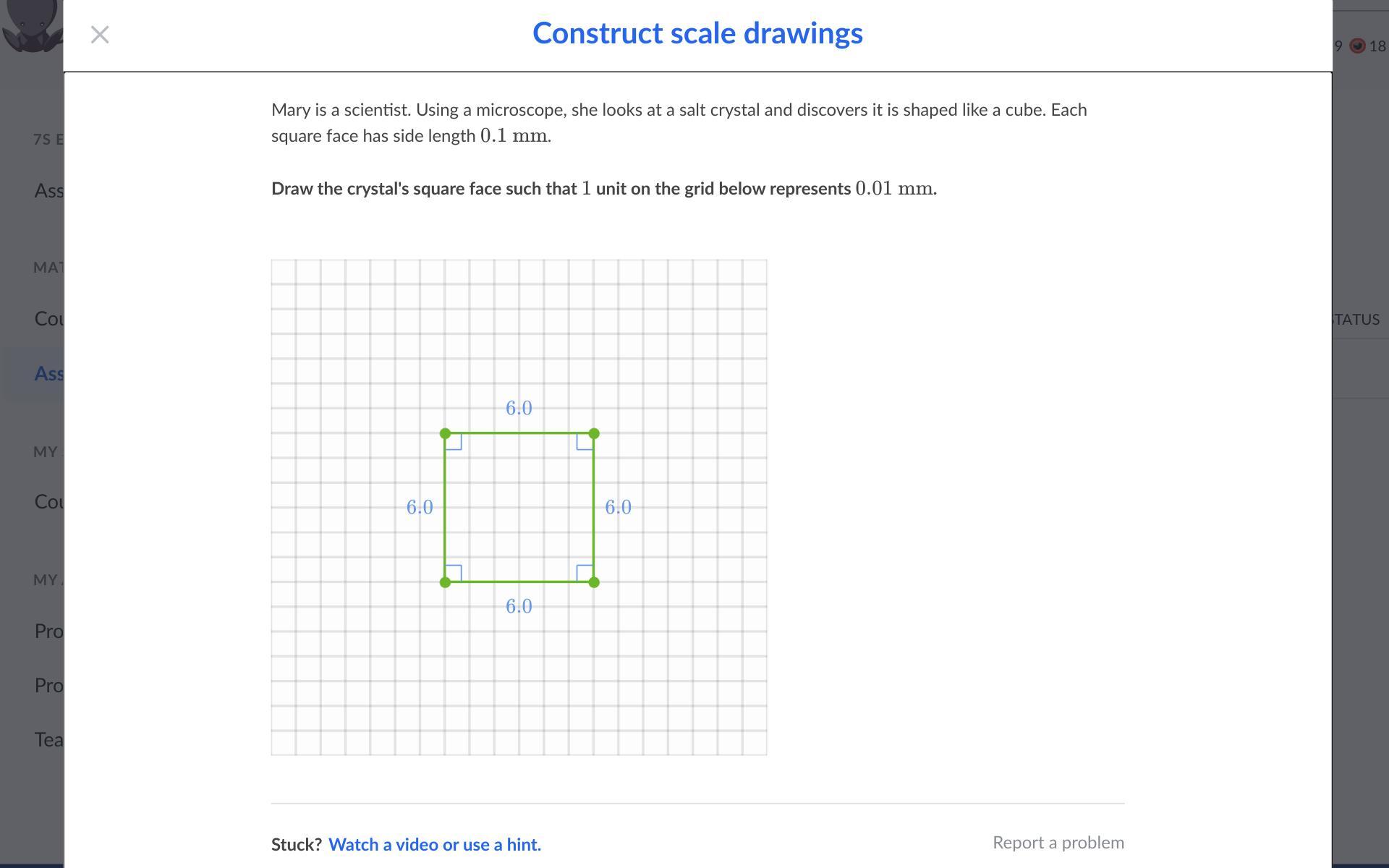Viewport: 1389px width, 868px height.
Task: Click the bottom side 6.0 length label
Action: point(519,606)
